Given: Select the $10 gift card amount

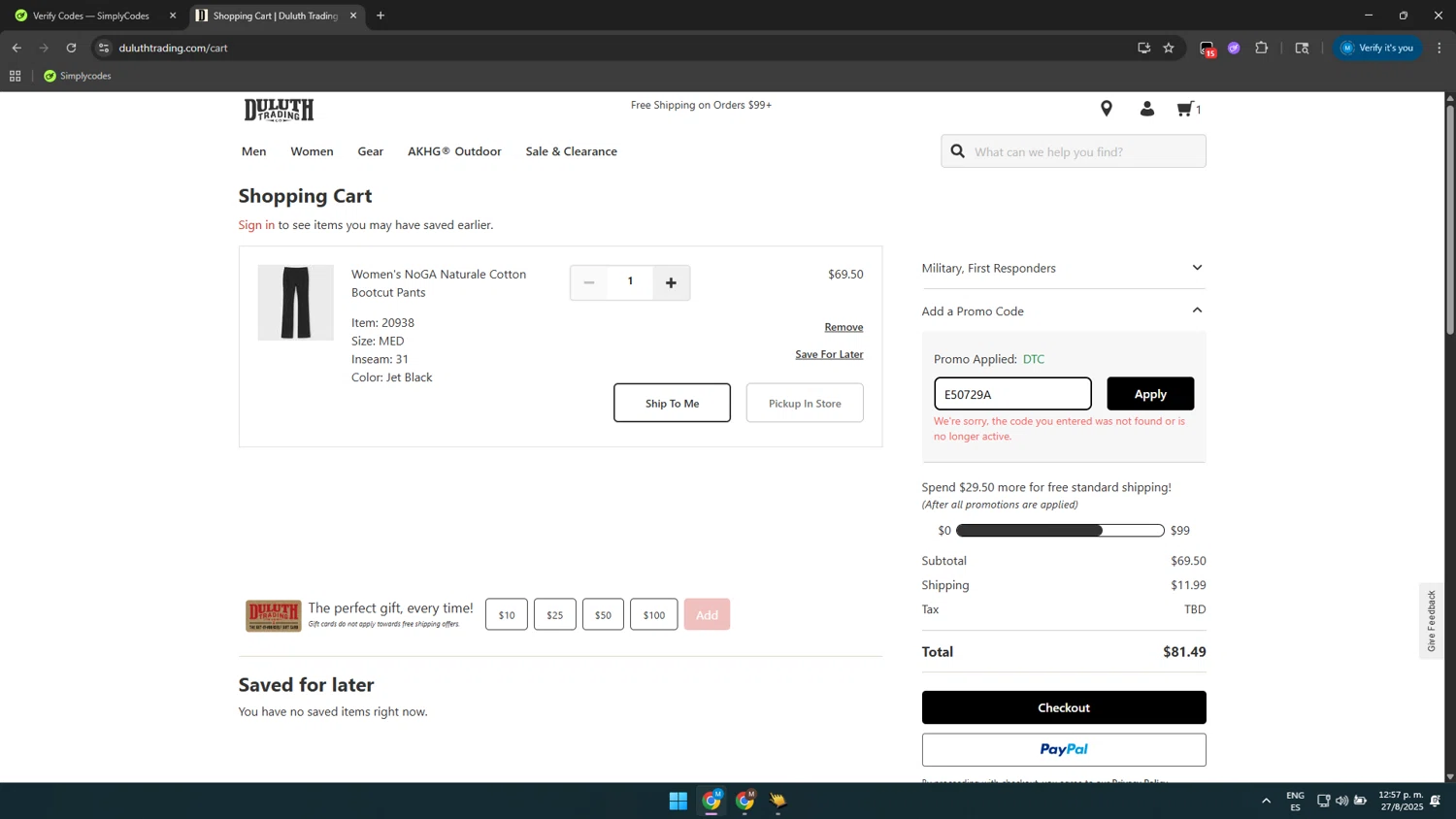Looking at the screenshot, I should [x=507, y=614].
